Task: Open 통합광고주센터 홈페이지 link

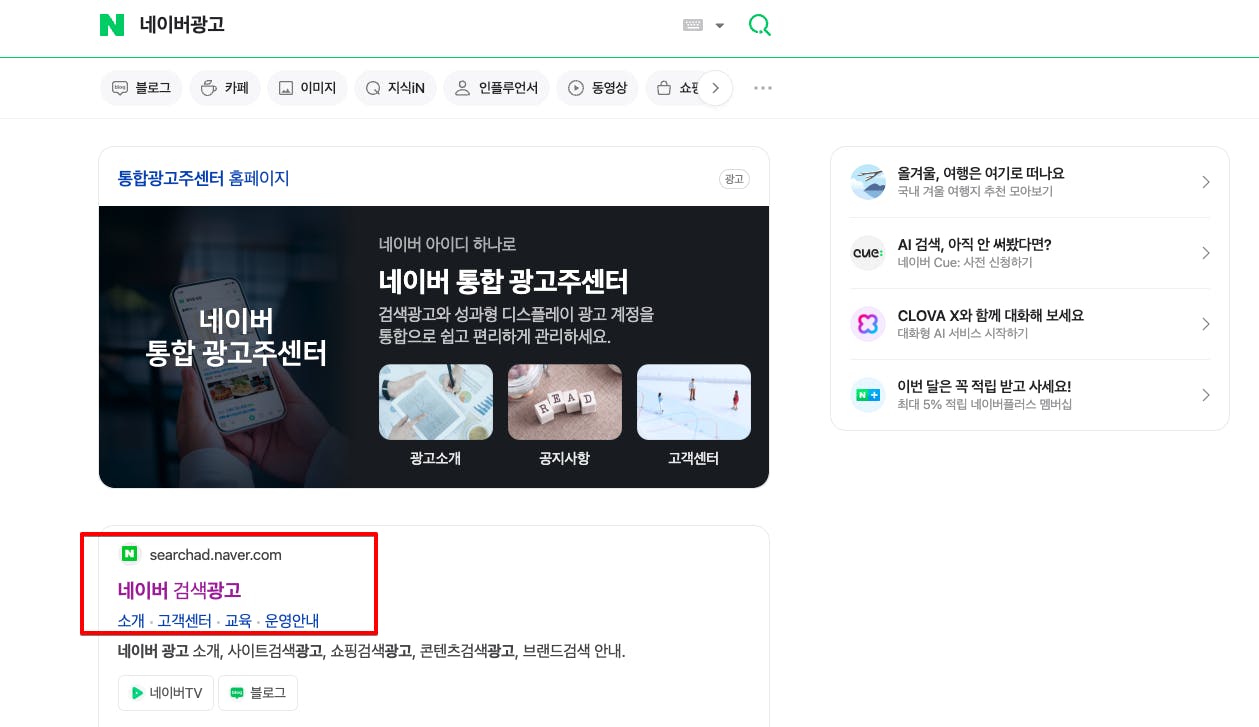Action: (x=204, y=179)
